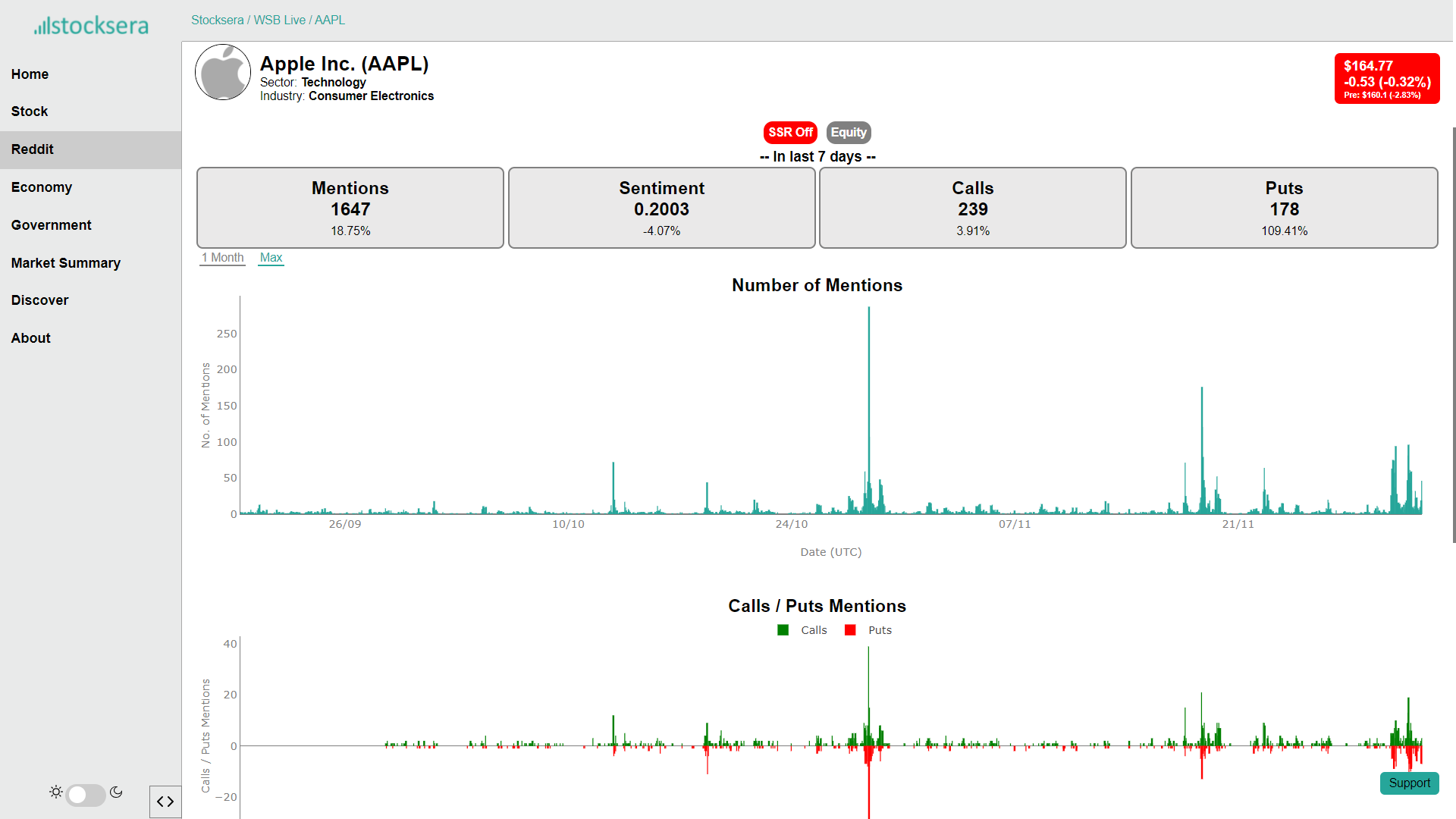The height and width of the screenshot is (819, 1456).
Task: Open the Support button
Action: coord(1409,783)
